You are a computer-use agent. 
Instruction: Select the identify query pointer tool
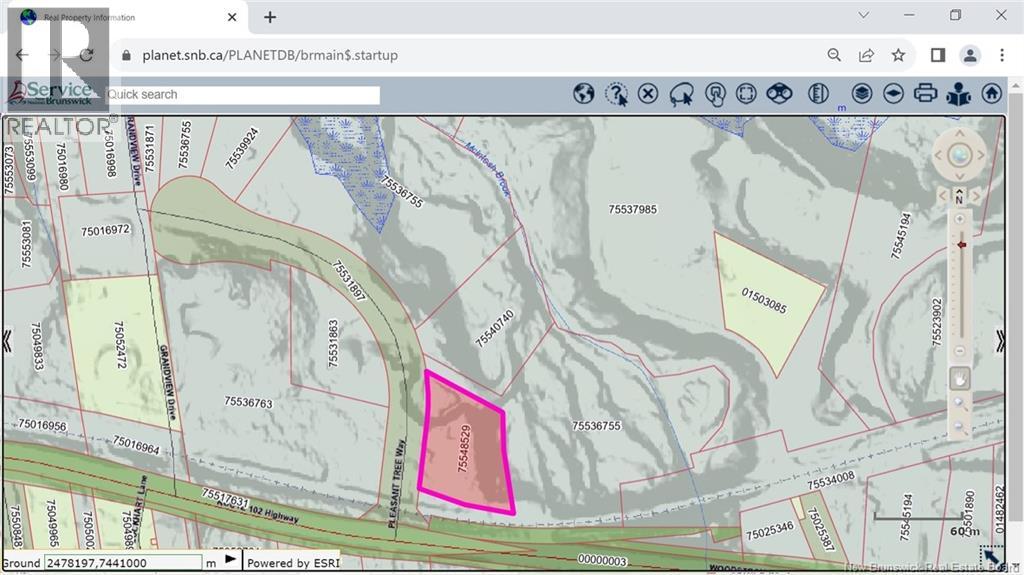[617, 94]
